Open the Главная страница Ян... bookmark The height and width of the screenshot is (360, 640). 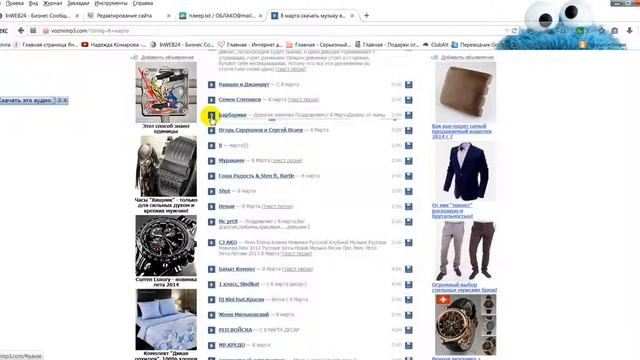[46, 44]
